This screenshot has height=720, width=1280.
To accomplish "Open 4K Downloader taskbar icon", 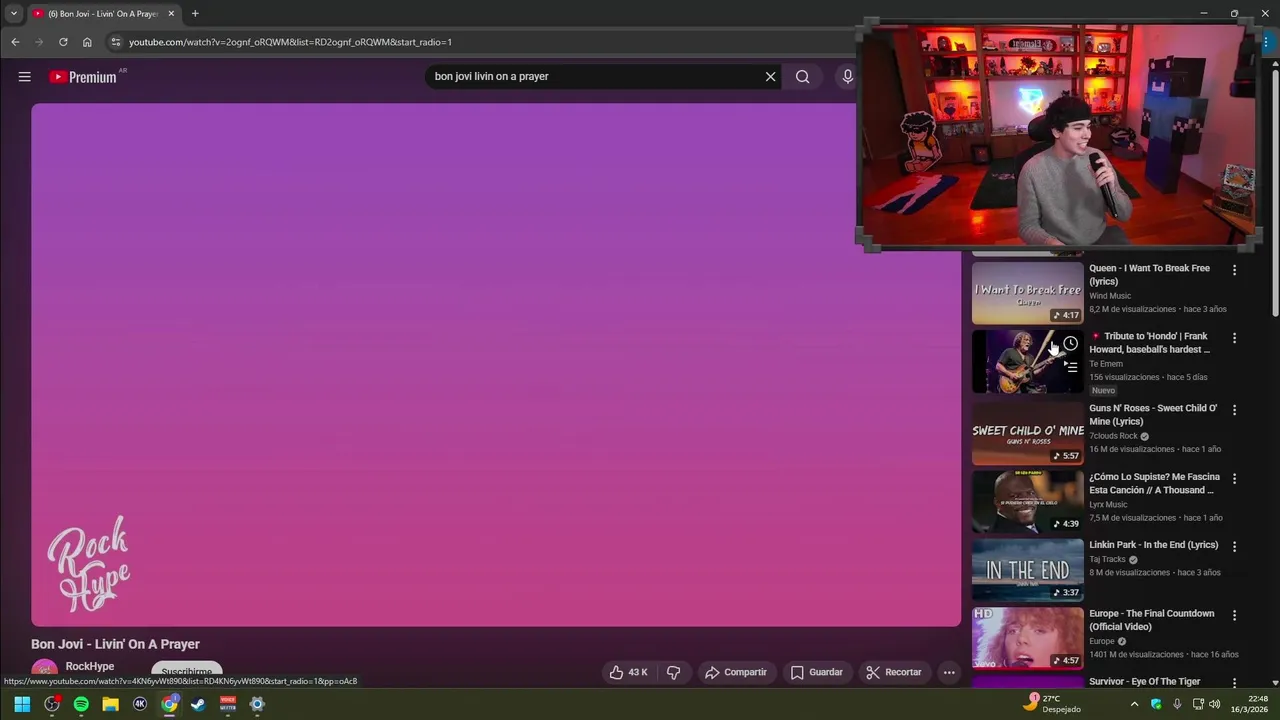I will (x=140, y=704).
